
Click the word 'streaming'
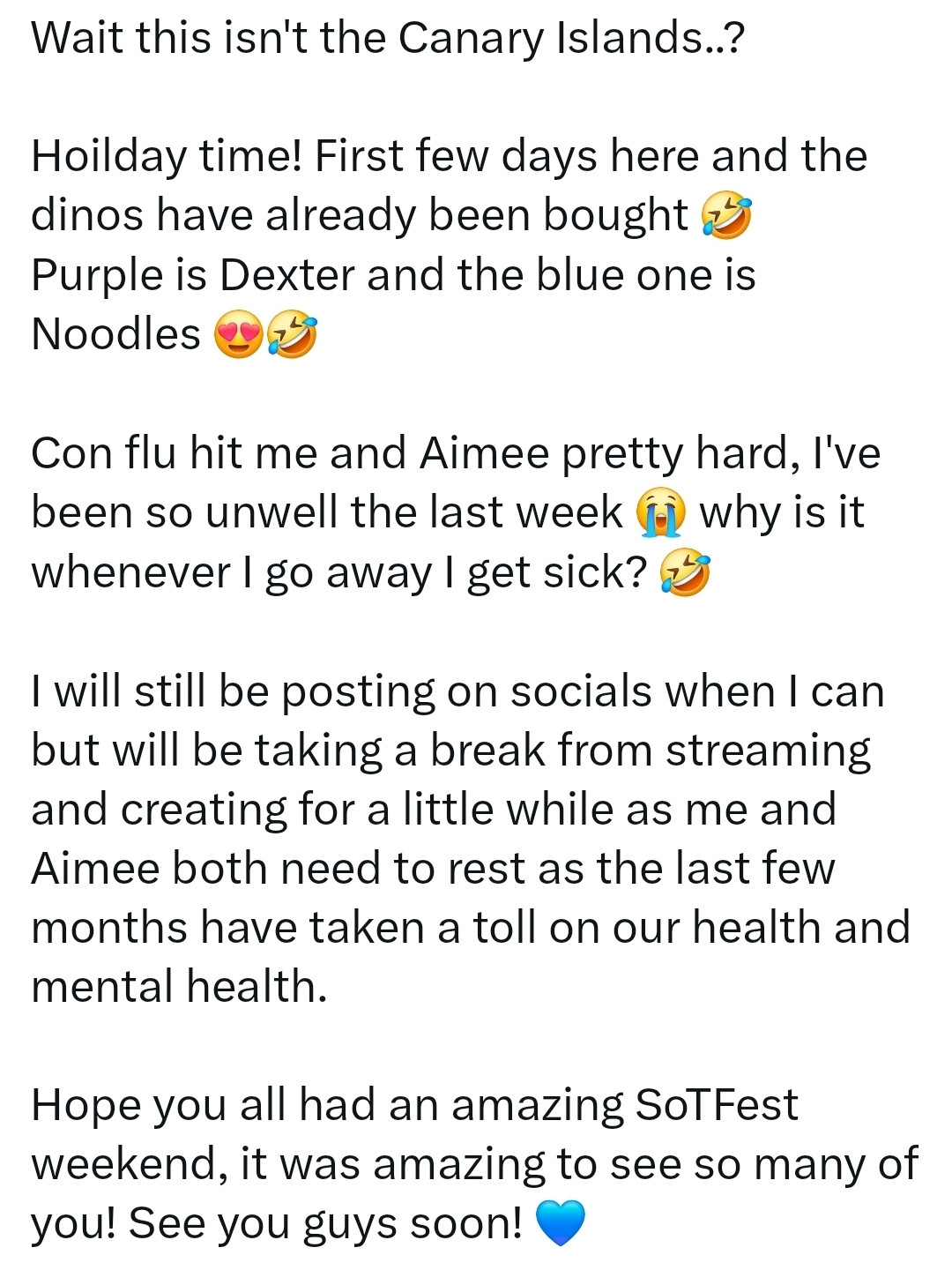point(768,752)
